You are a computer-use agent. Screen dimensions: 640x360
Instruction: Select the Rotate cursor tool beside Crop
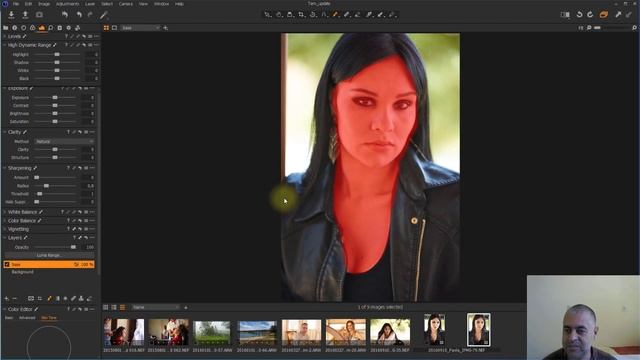(313, 15)
